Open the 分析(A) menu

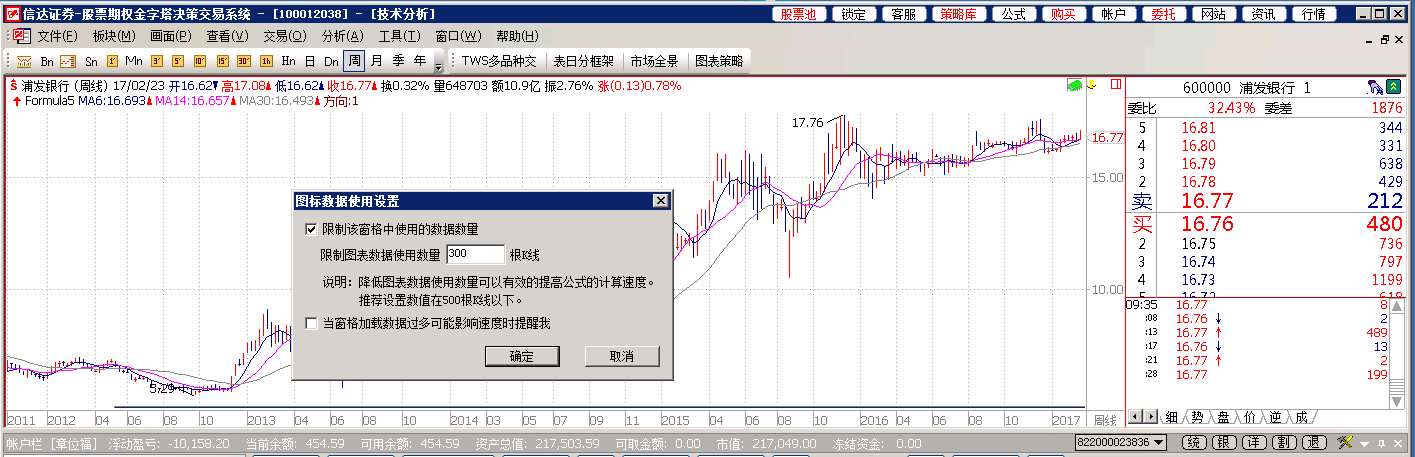(342, 36)
